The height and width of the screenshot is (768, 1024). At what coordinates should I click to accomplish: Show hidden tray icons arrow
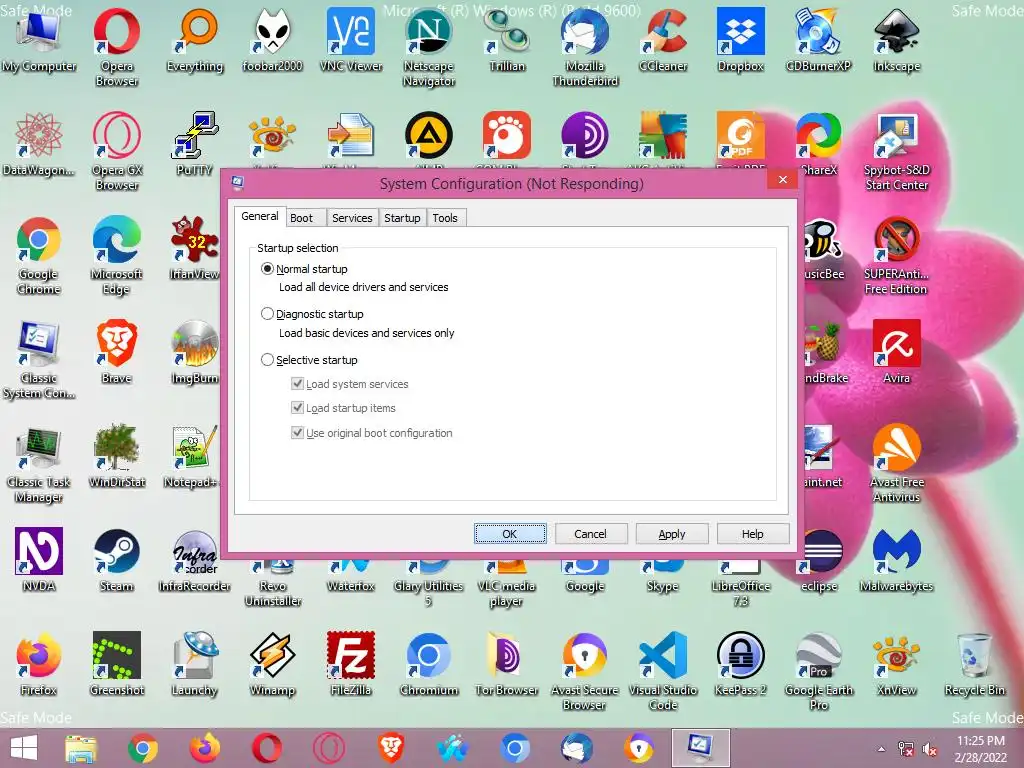(x=881, y=749)
